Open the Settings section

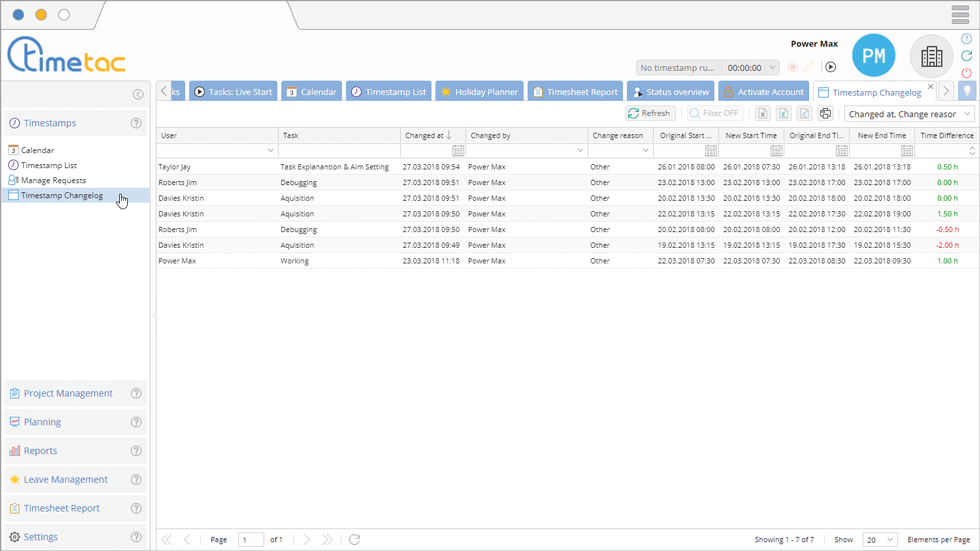pos(75,537)
